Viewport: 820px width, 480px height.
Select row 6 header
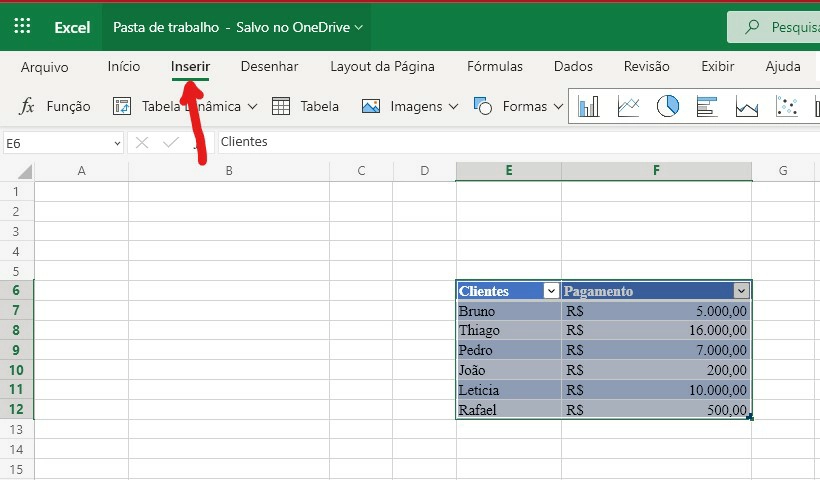pos(16,290)
